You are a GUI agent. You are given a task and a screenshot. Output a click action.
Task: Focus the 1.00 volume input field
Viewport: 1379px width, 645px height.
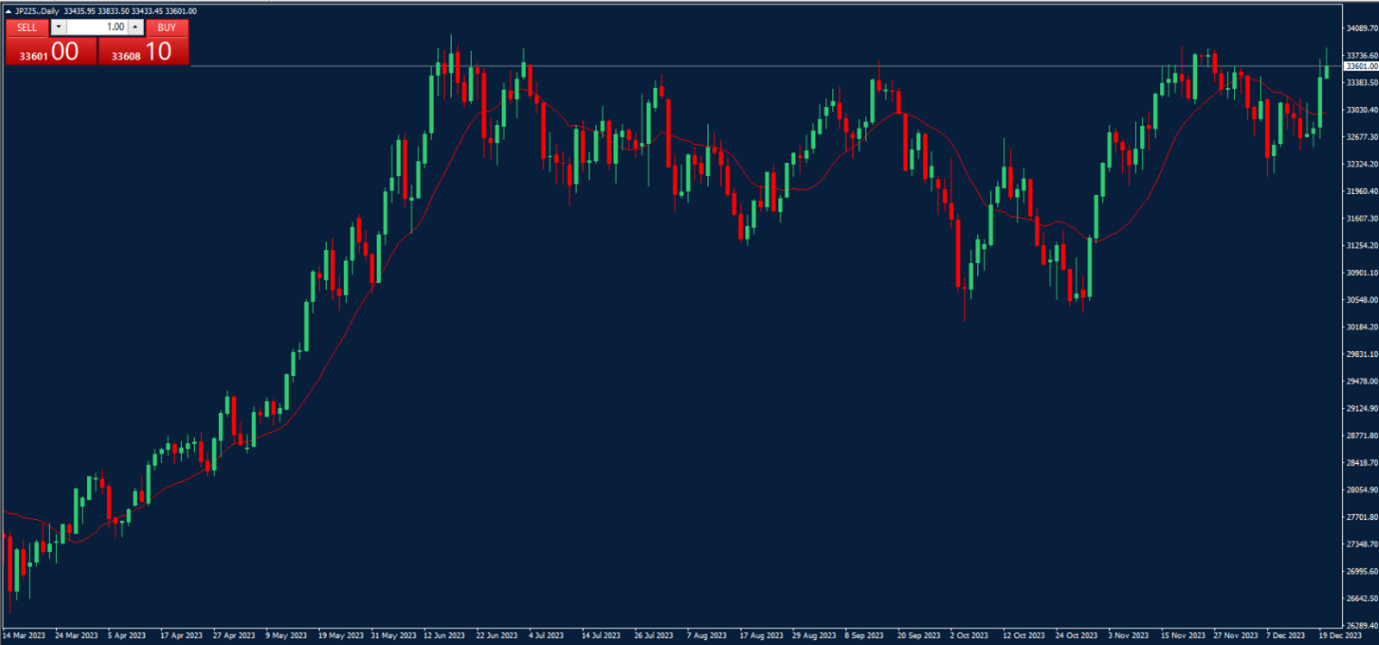coord(97,27)
